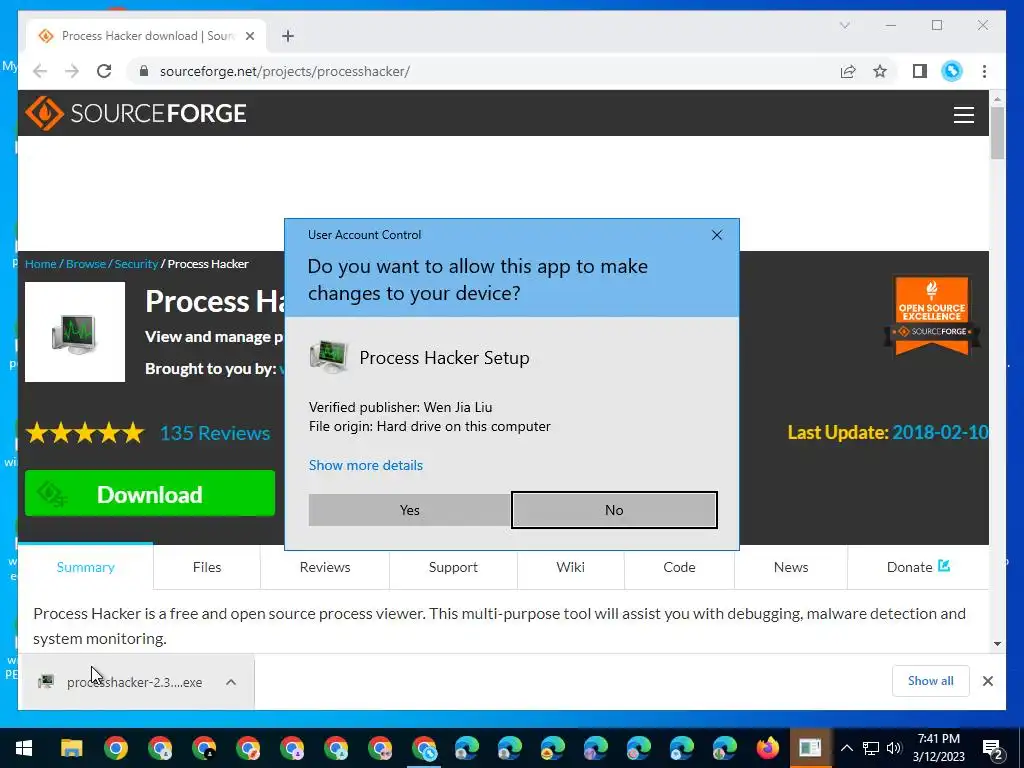This screenshot has height=768, width=1024.
Task: Click the Process Hacker project thumbnail
Action: point(75,332)
